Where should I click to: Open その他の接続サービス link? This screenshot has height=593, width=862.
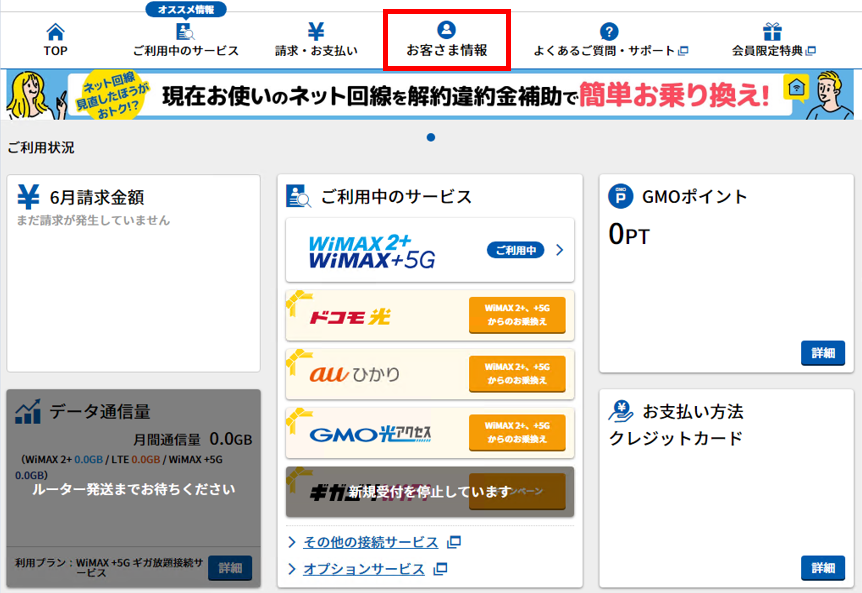pyautogui.click(x=371, y=542)
